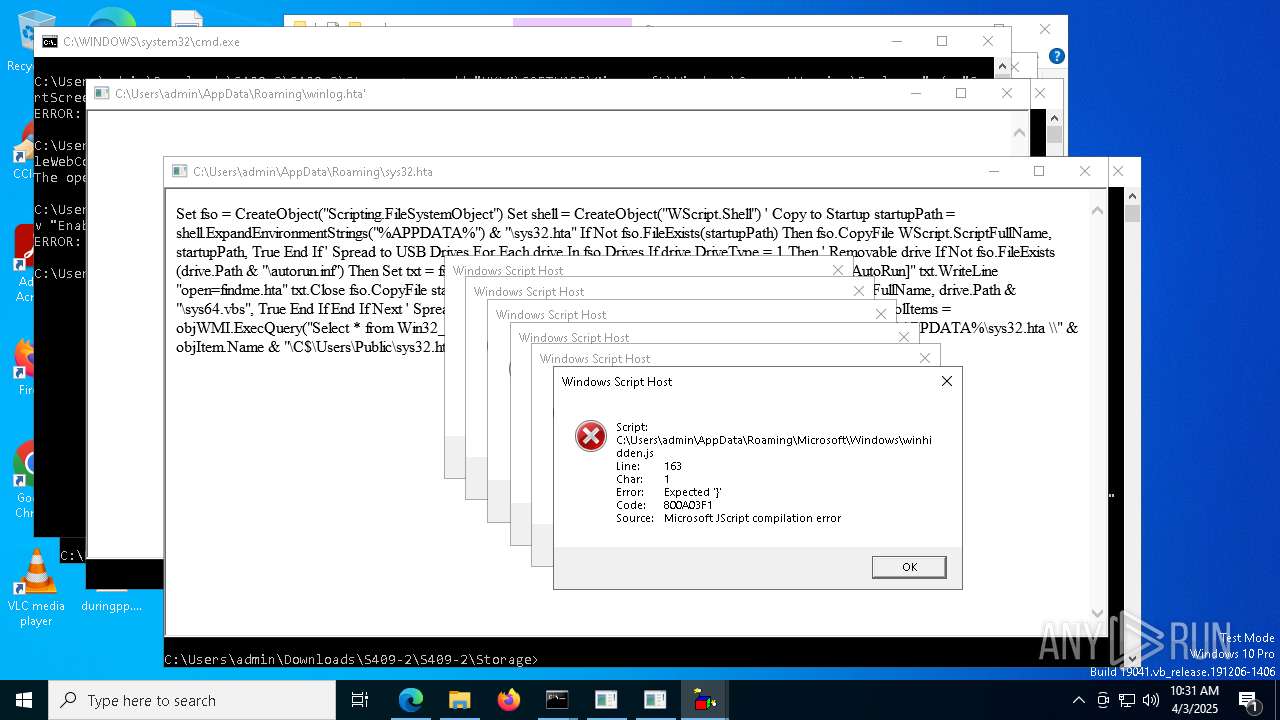Switch to the Windows Script Host taskbar button

tap(704, 700)
